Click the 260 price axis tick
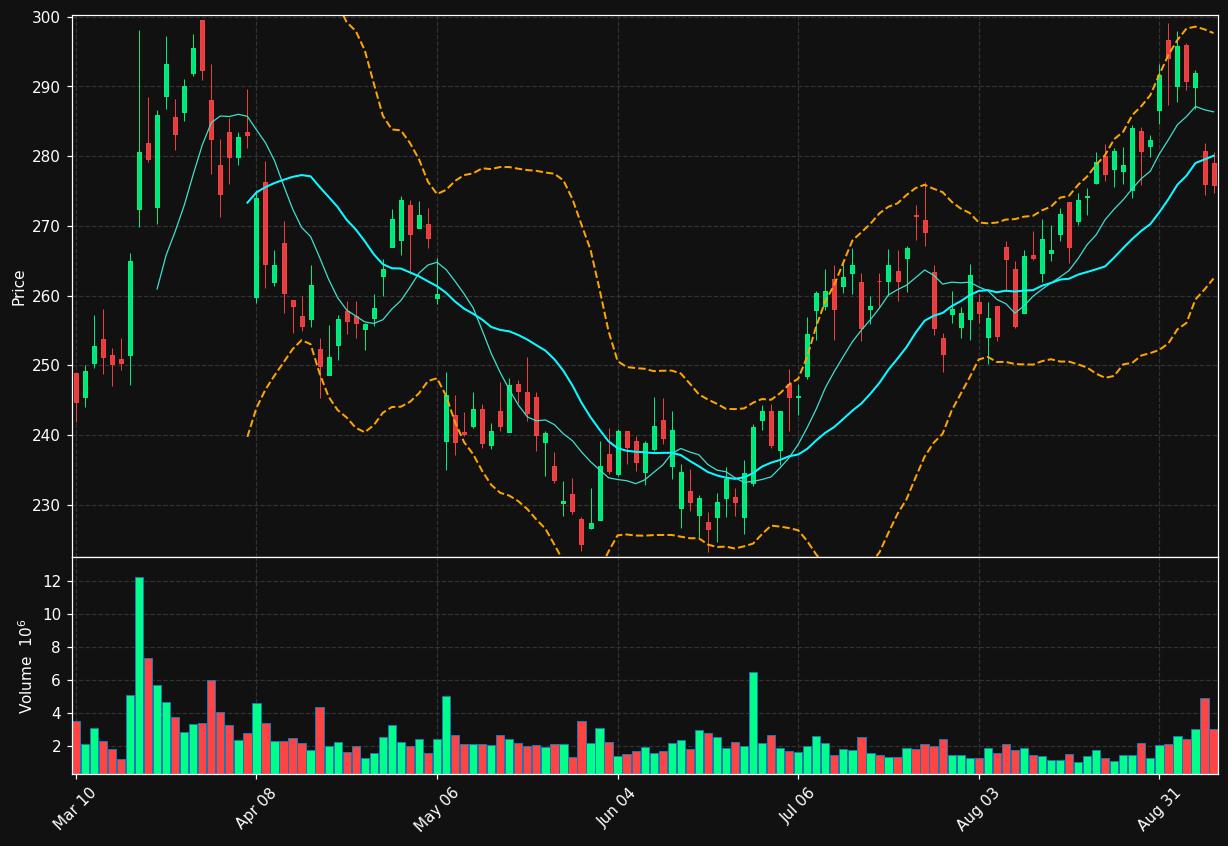 coord(45,297)
